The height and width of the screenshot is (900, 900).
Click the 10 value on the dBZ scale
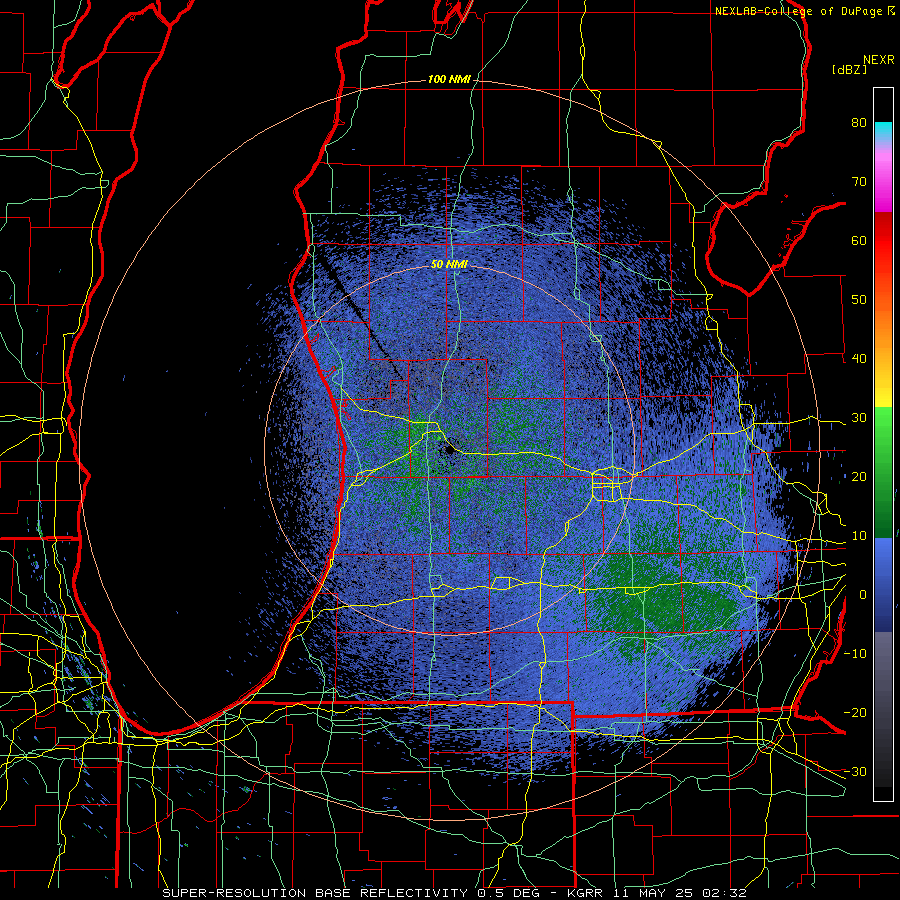(x=859, y=536)
